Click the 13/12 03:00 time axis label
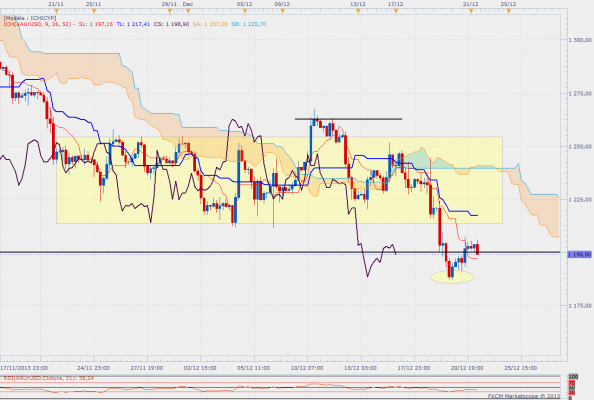The image size is (594, 400). pyautogui.click(x=360, y=368)
